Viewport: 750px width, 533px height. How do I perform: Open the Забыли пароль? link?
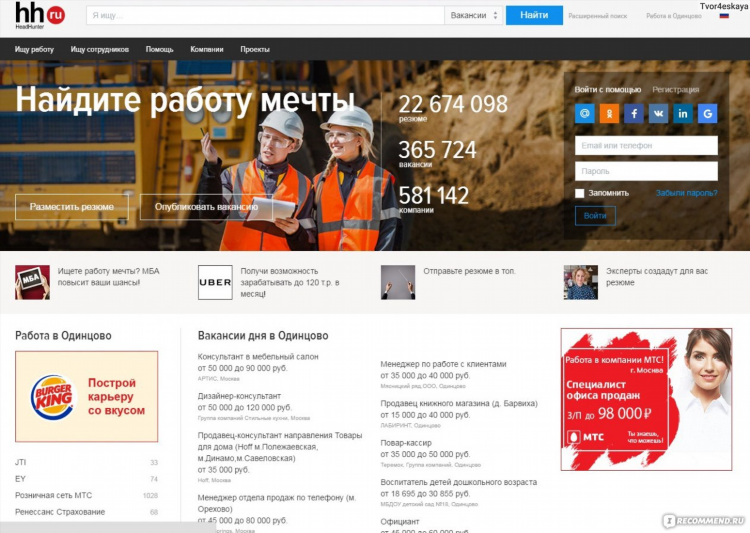tap(686, 193)
